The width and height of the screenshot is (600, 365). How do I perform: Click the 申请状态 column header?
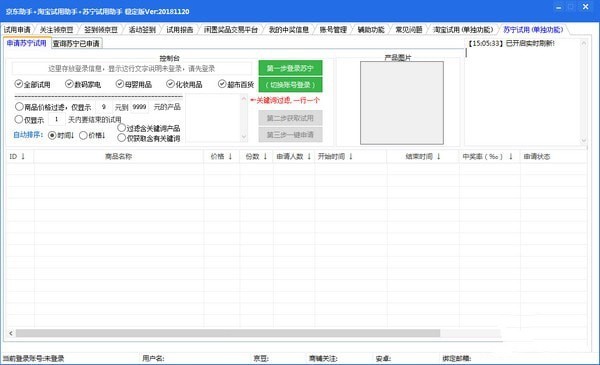[x=553, y=156]
